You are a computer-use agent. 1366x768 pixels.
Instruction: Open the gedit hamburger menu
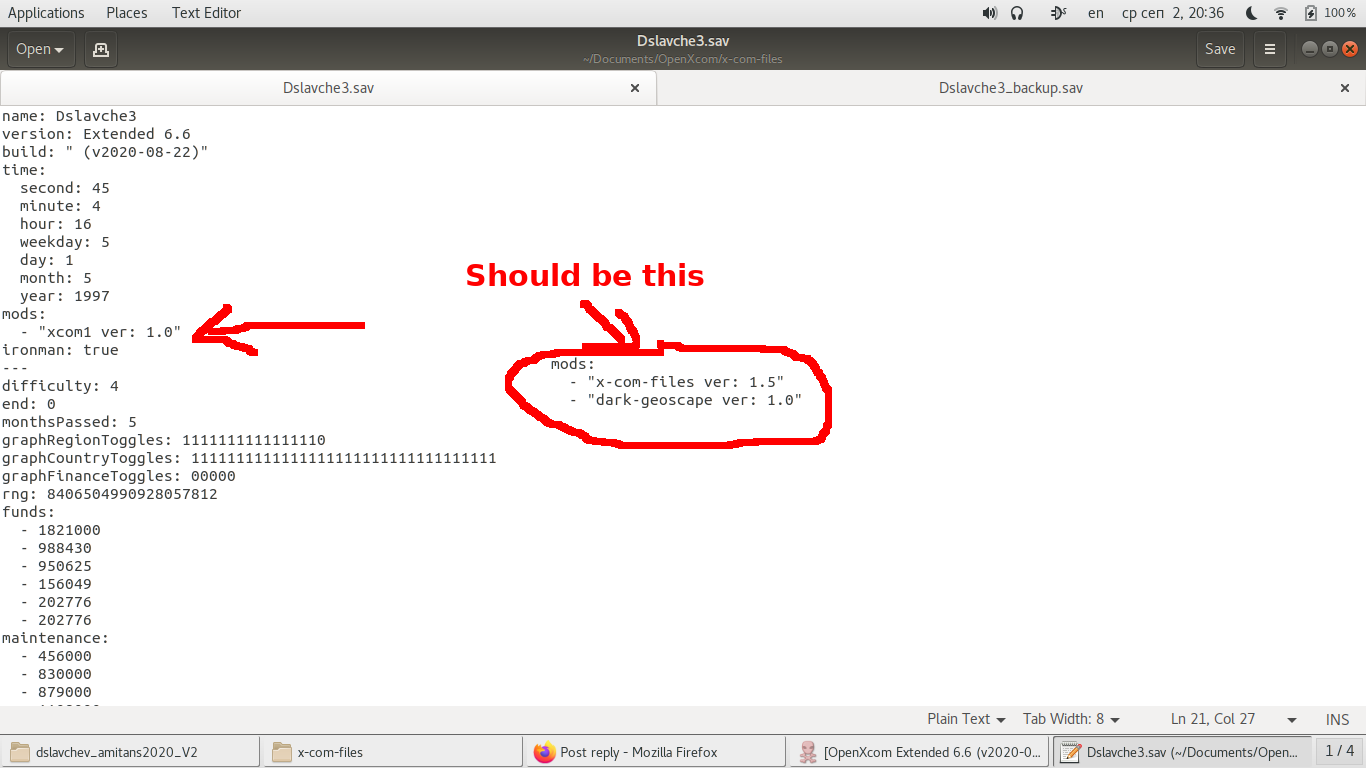point(1269,48)
